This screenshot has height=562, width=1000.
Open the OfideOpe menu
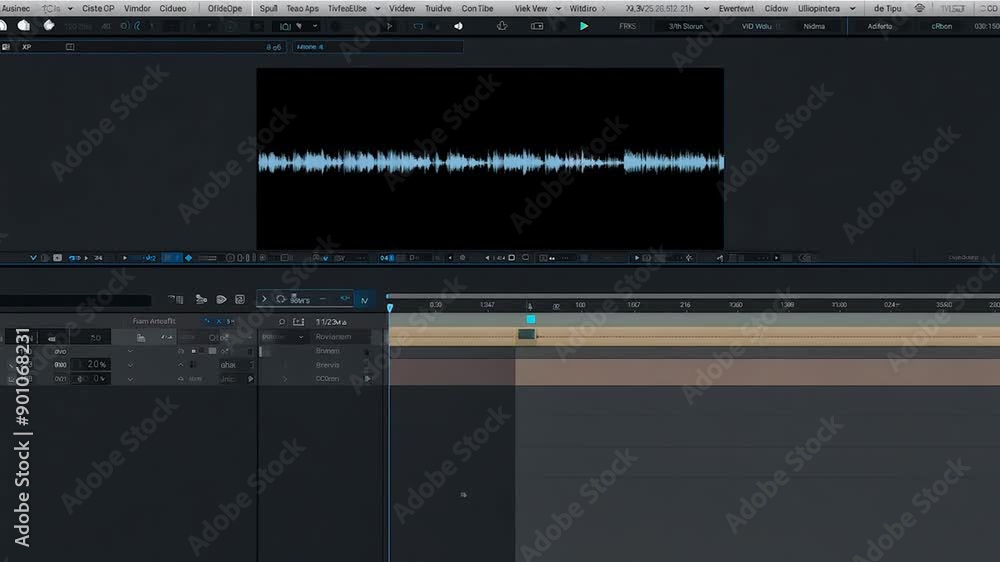tap(224, 8)
